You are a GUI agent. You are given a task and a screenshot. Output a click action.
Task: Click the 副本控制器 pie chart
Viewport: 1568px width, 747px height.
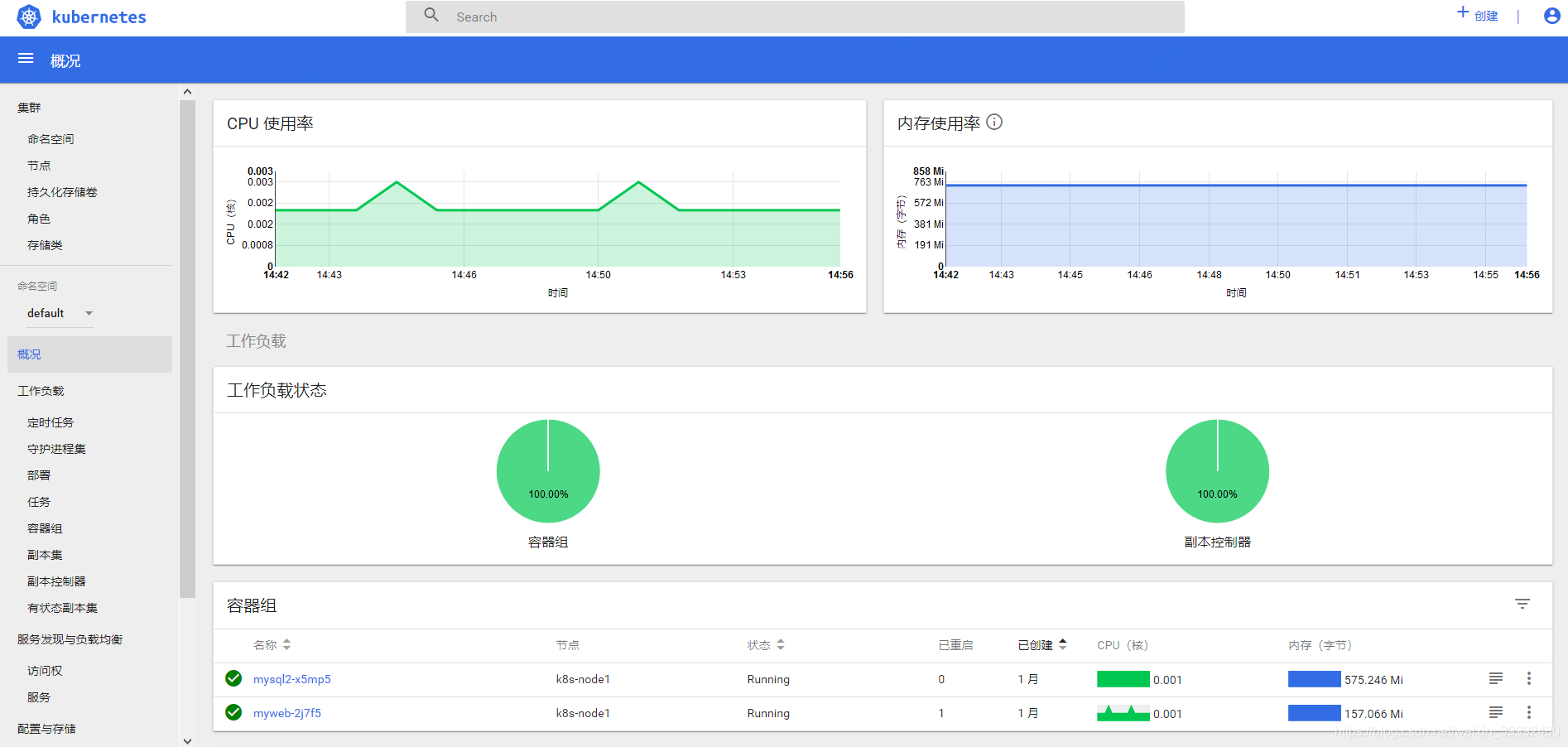[1217, 471]
